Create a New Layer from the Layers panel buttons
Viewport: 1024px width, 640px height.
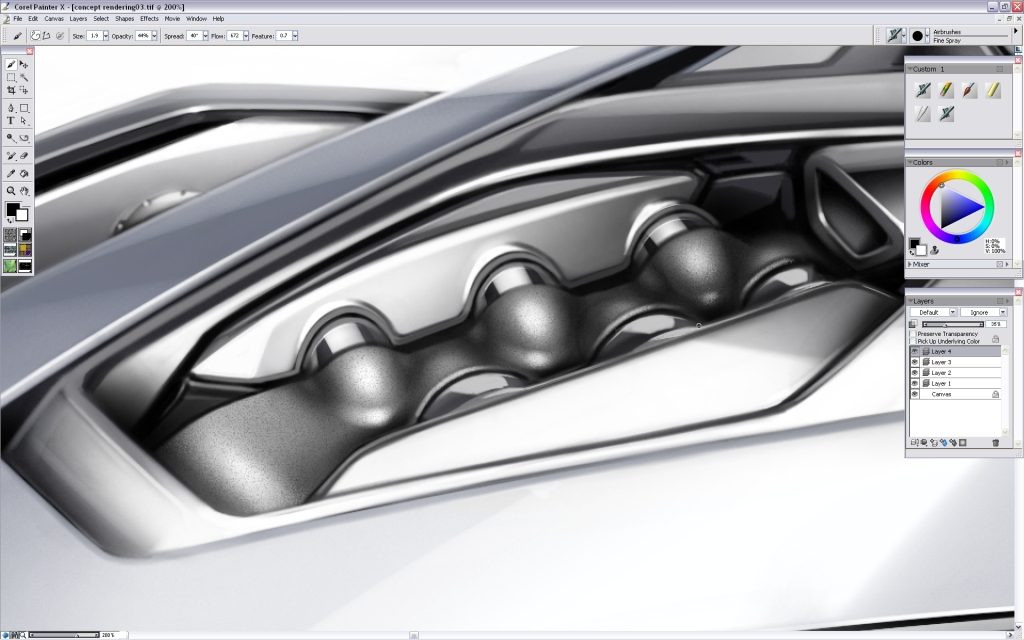point(916,441)
